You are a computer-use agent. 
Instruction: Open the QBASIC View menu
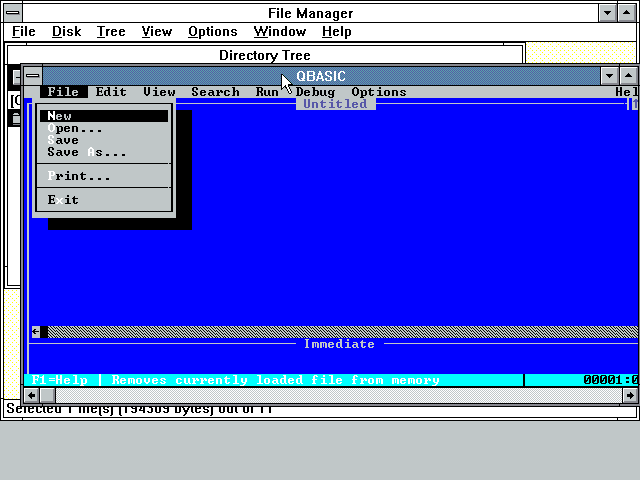[x=159, y=92]
